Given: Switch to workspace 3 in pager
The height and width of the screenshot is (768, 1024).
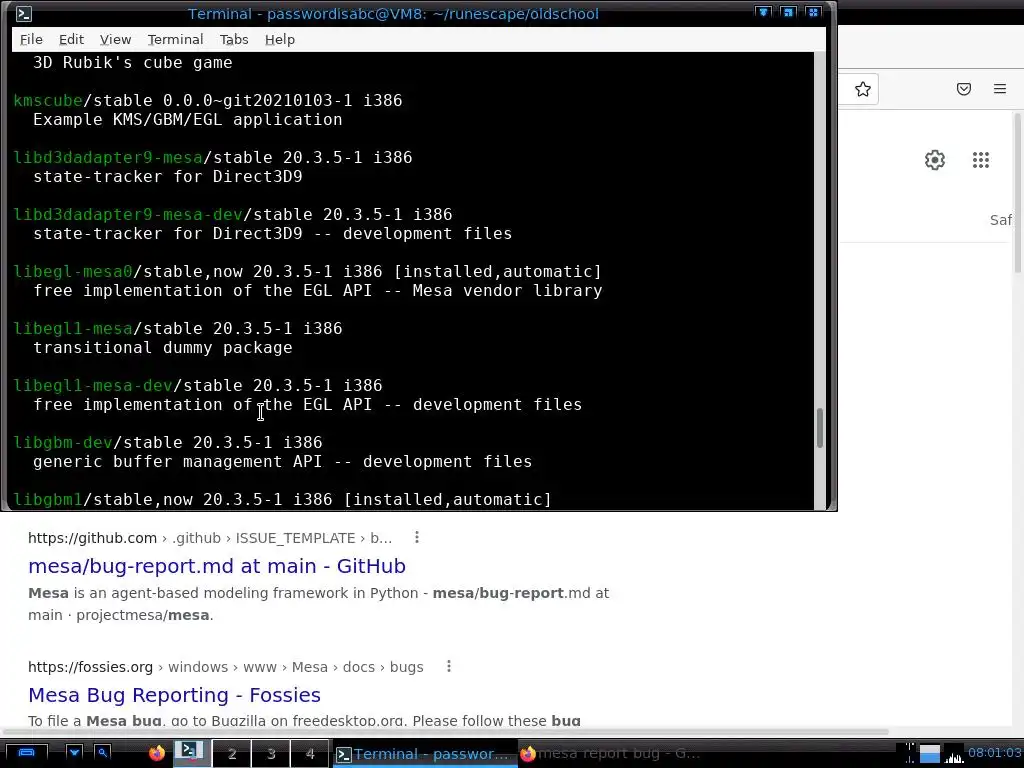Looking at the screenshot, I should pos(270,754).
